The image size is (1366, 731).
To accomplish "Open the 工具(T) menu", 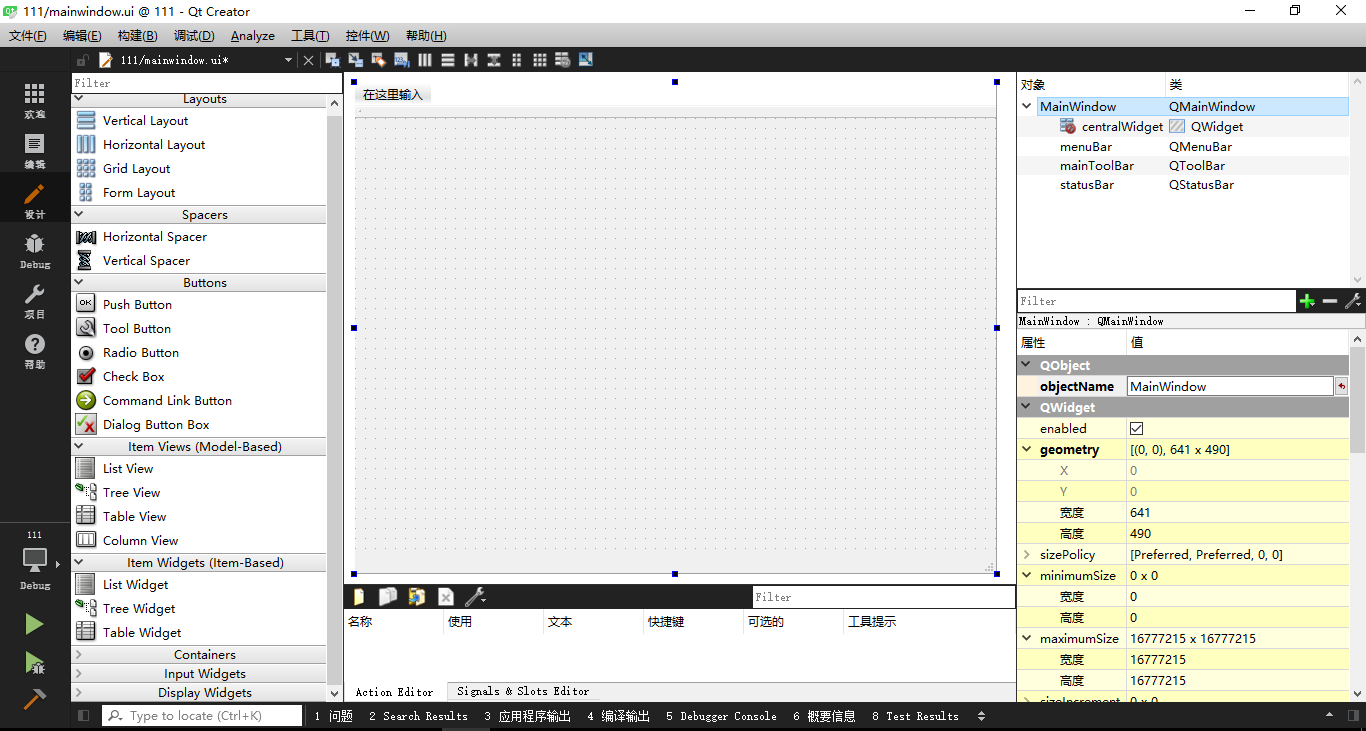I will tap(310, 35).
